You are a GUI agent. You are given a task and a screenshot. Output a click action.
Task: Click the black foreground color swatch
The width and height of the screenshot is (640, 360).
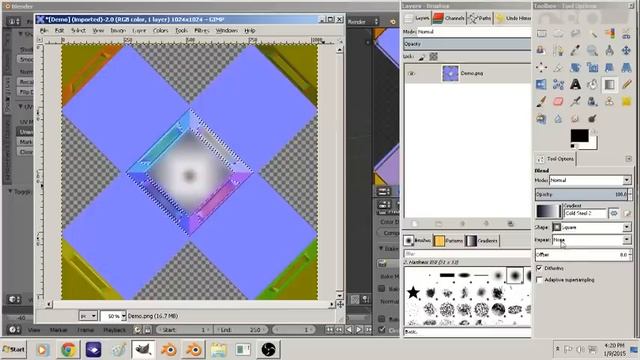579,136
